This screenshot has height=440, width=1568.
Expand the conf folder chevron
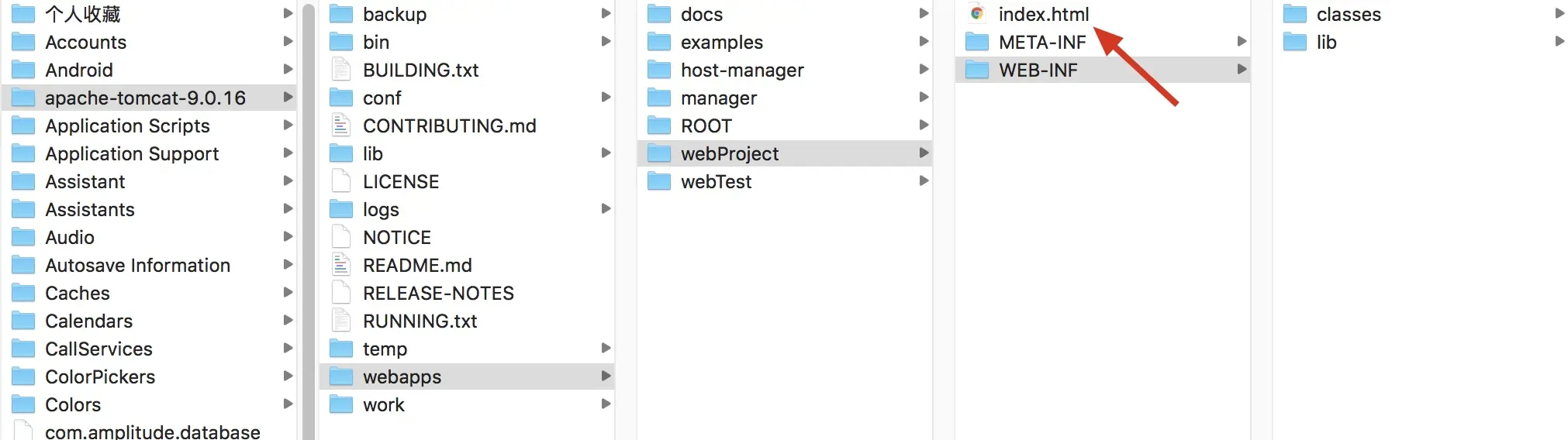pos(606,97)
